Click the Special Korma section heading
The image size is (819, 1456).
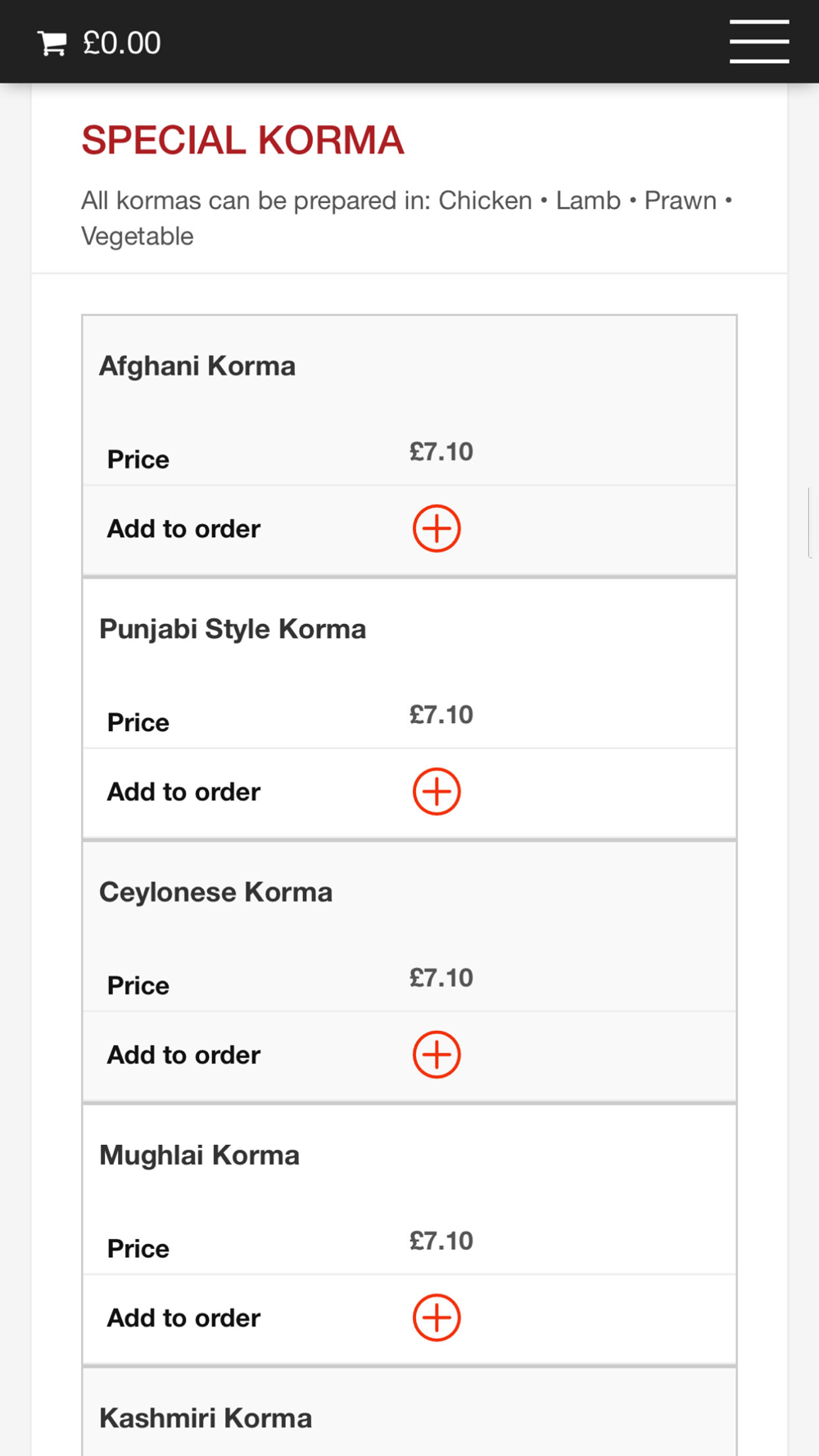click(x=242, y=140)
